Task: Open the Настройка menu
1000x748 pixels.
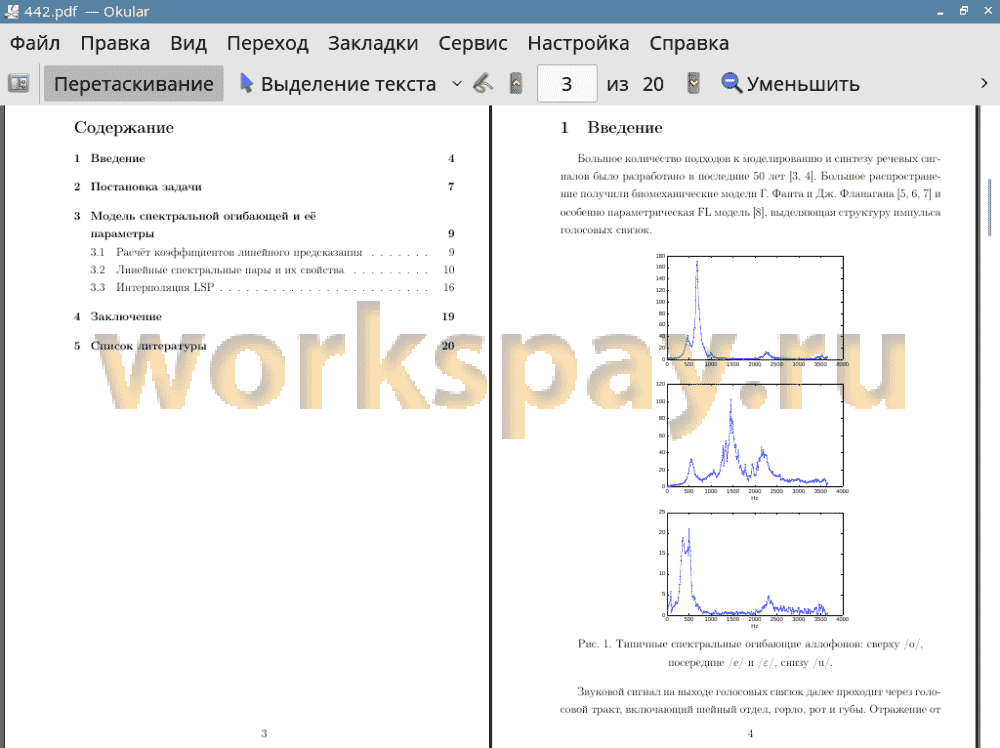Action: (578, 43)
